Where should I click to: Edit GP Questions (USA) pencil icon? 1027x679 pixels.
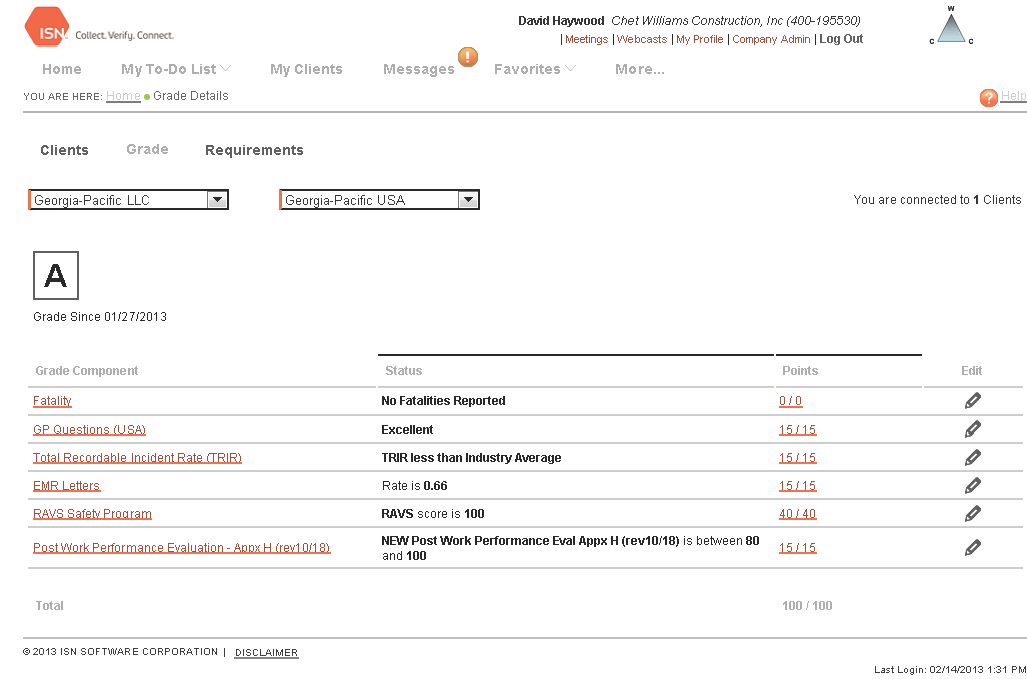click(x=973, y=430)
